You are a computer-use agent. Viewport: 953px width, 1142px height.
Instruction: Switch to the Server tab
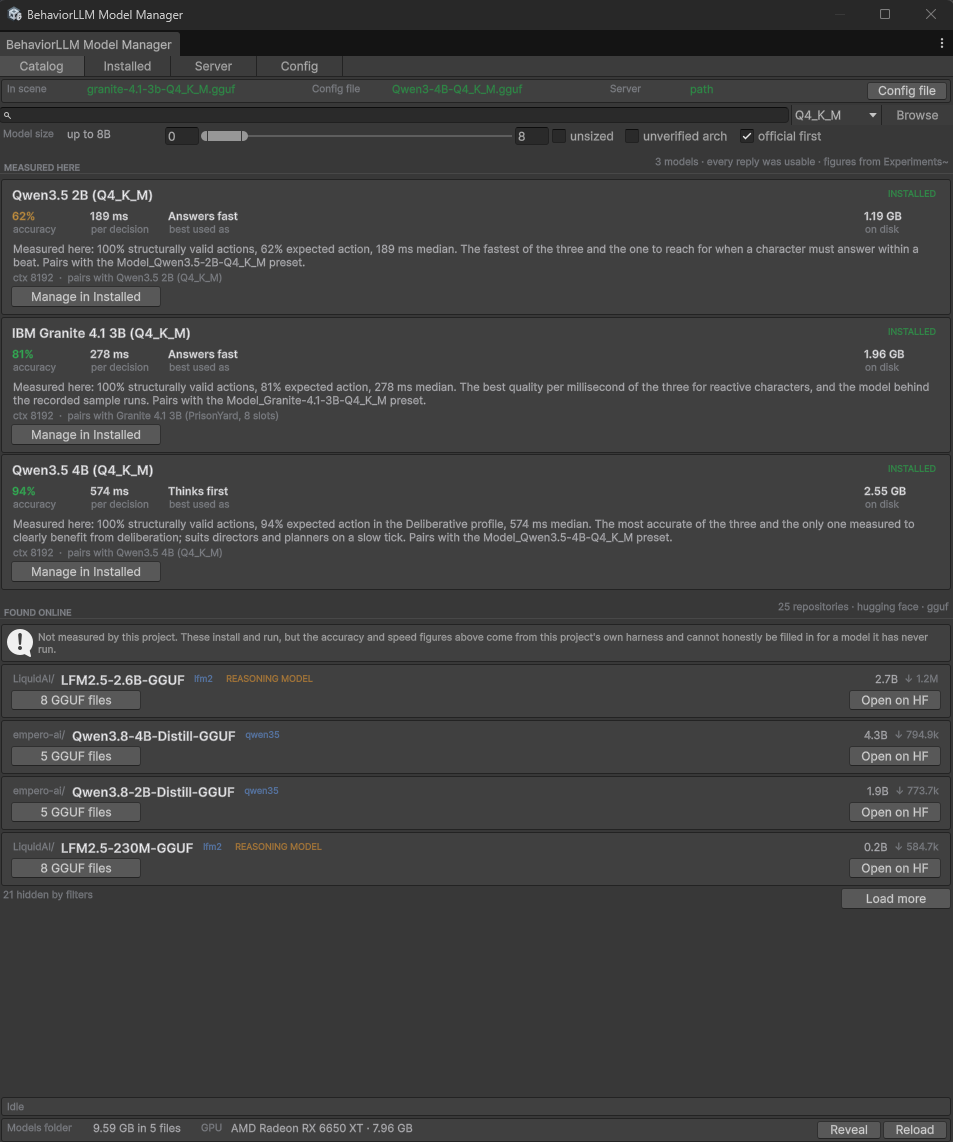[x=213, y=66]
